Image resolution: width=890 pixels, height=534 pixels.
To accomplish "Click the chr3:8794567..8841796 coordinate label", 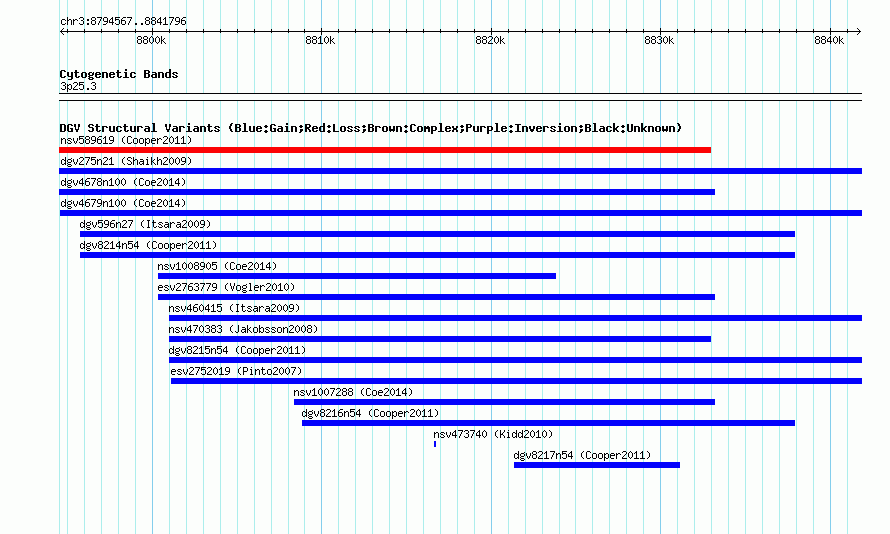I will 123,21.
